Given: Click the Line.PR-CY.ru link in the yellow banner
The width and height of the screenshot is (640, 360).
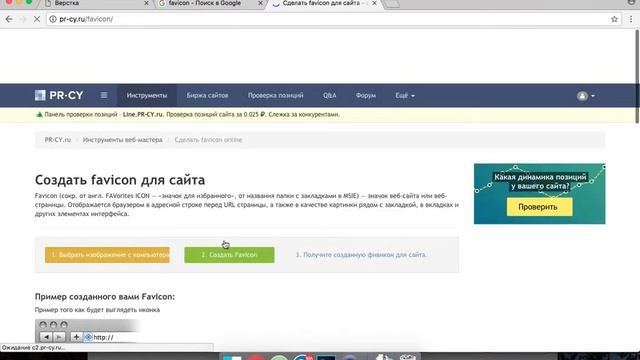Looking at the screenshot, I should tap(143, 115).
